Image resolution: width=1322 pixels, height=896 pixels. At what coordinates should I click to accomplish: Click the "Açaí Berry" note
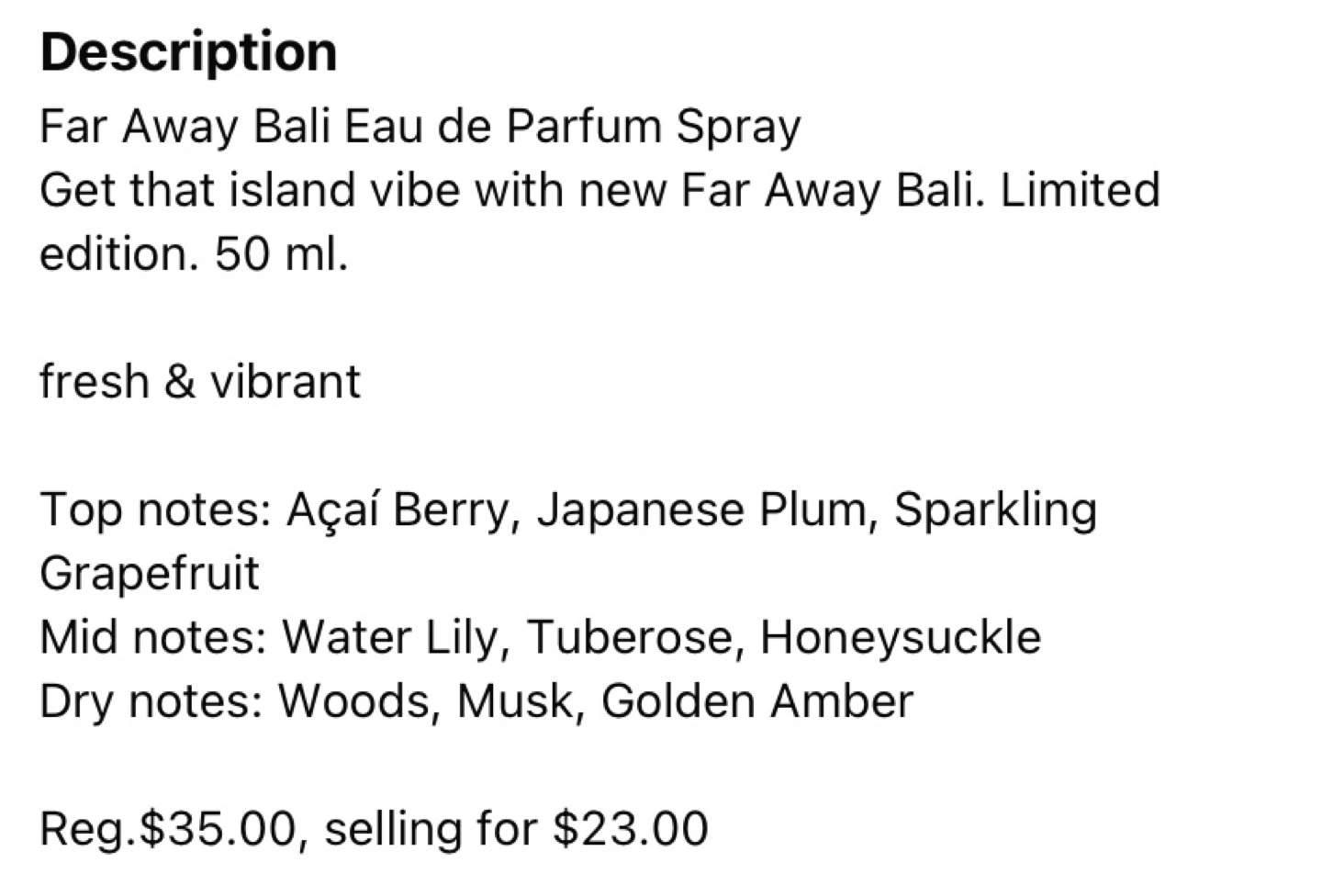pyautogui.click(x=398, y=510)
